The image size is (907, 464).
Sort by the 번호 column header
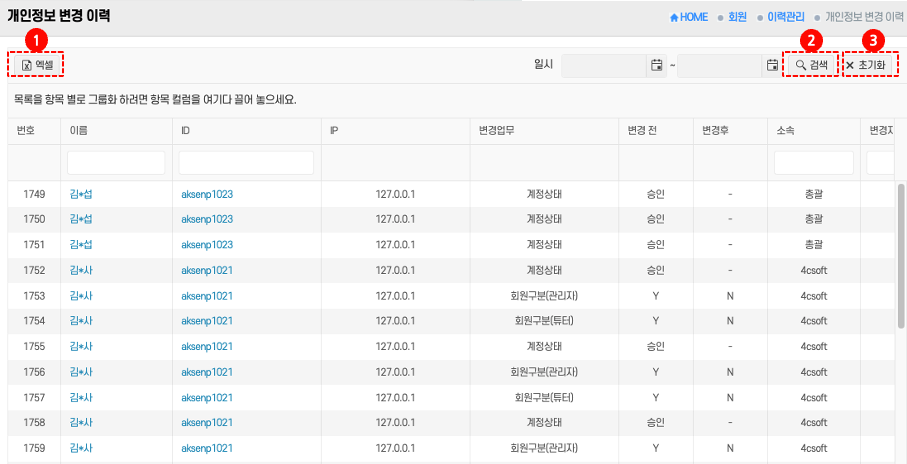click(26, 131)
